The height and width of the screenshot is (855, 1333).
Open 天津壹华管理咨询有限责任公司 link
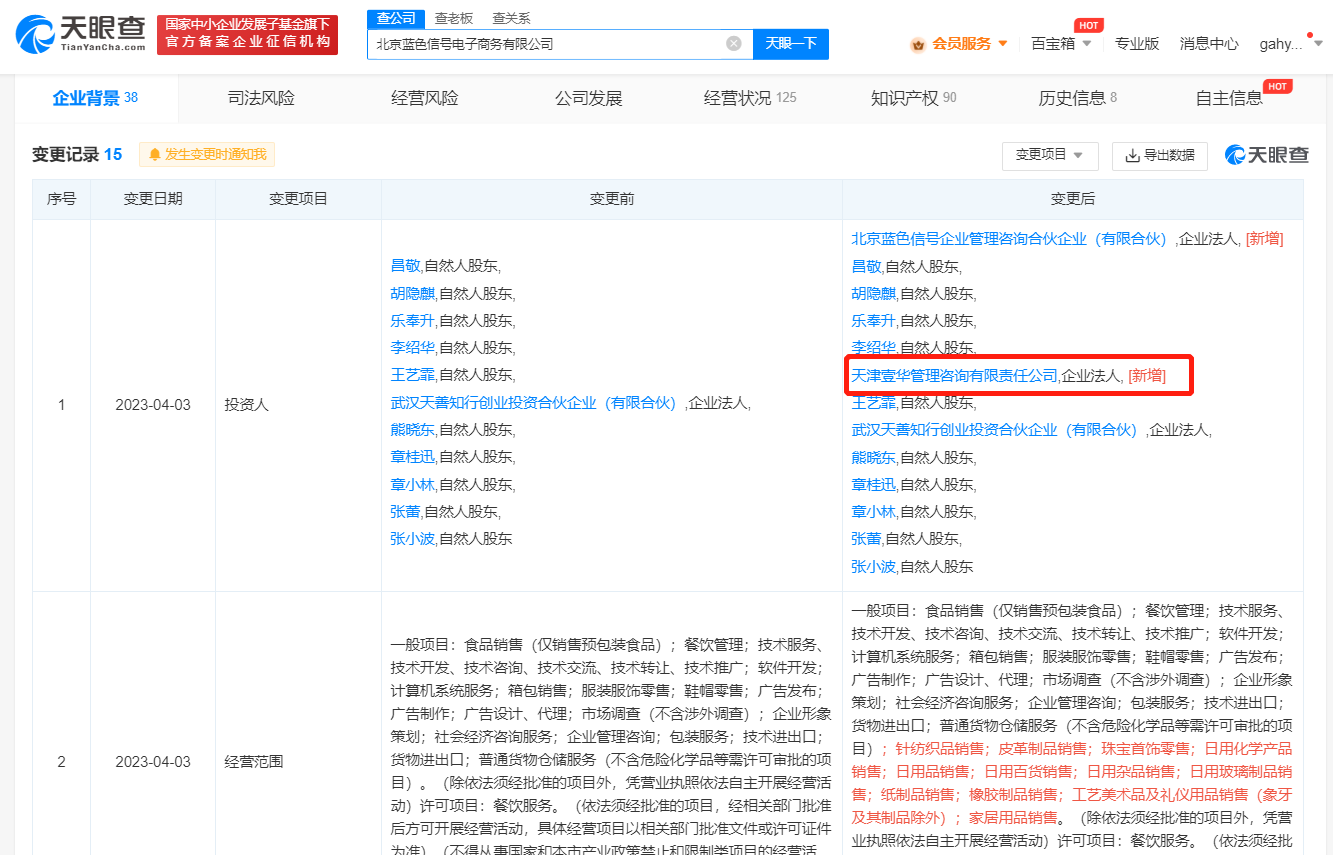coord(954,375)
